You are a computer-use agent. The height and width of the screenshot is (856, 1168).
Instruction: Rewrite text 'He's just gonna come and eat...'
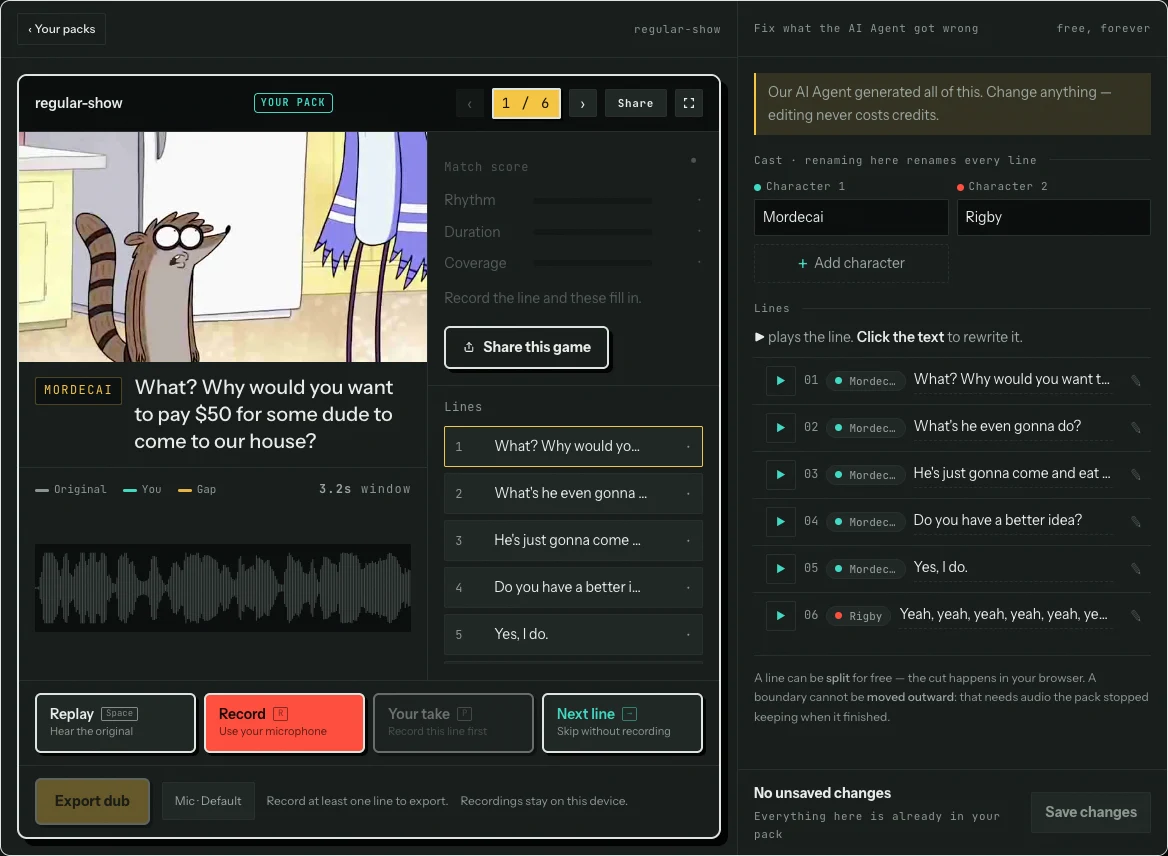pyautogui.click(x=1012, y=473)
